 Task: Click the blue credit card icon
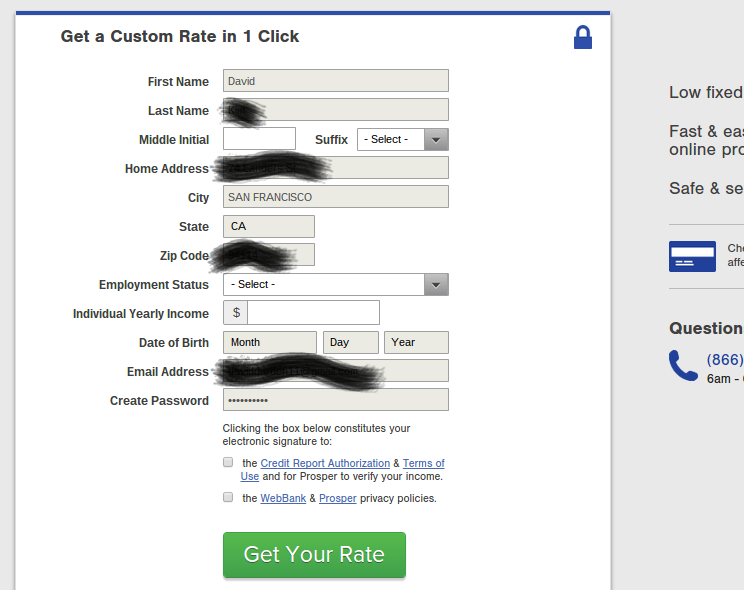point(692,256)
